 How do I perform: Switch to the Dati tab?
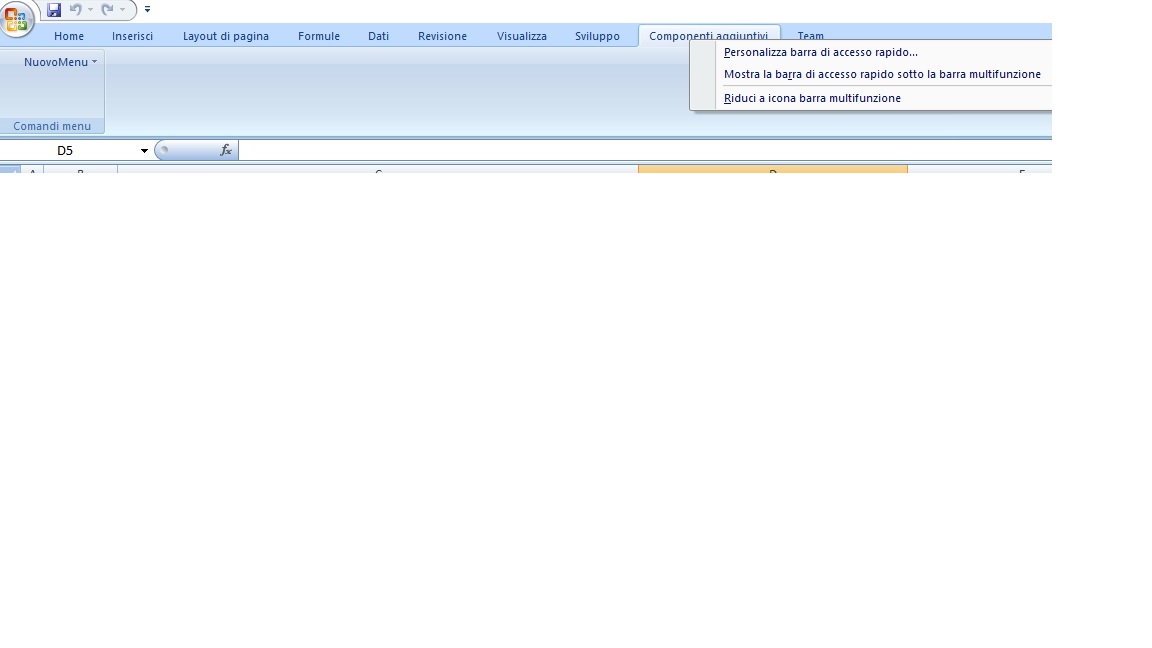point(378,36)
